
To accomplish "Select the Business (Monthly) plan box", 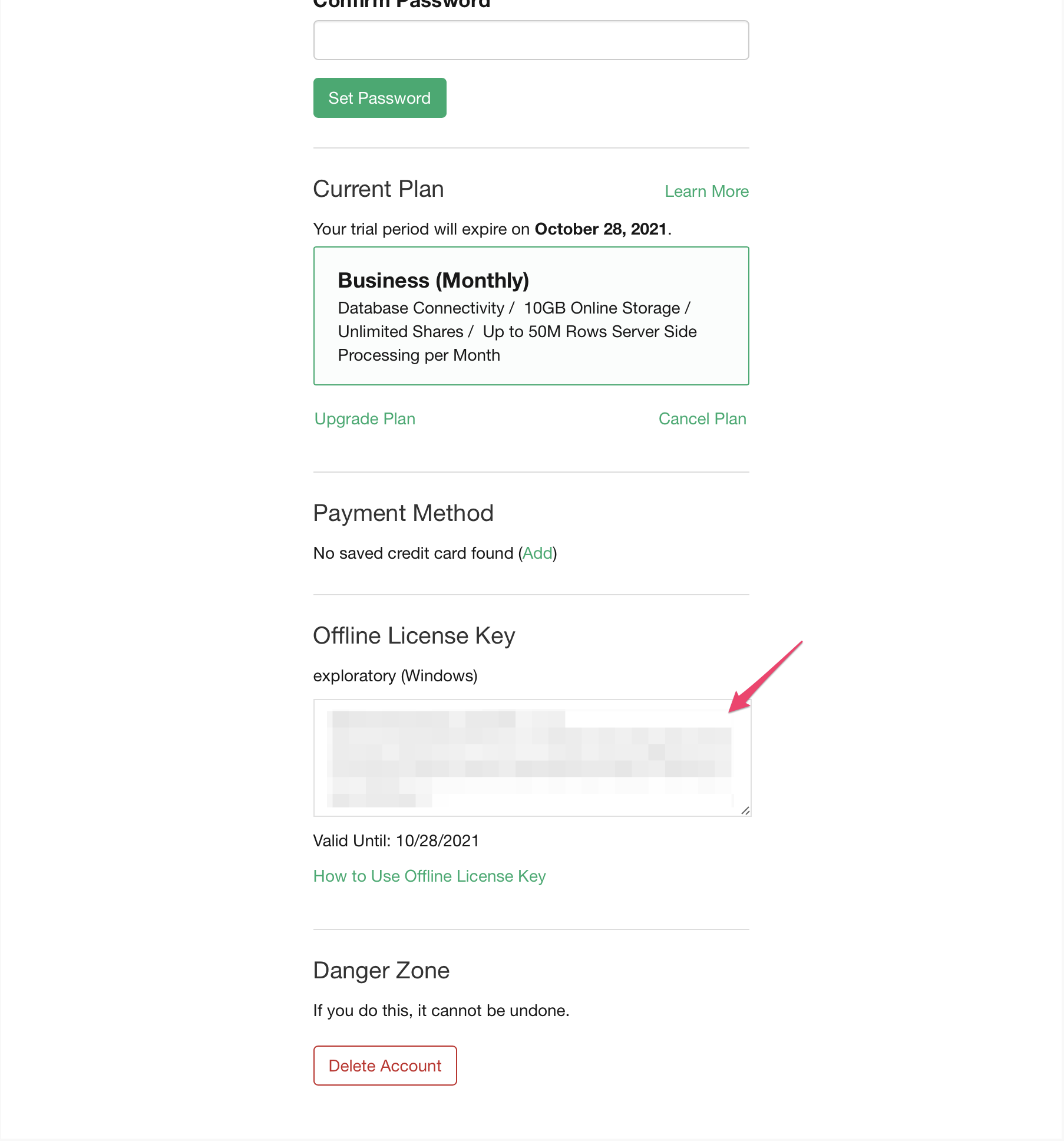I will pyautogui.click(x=531, y=316).
